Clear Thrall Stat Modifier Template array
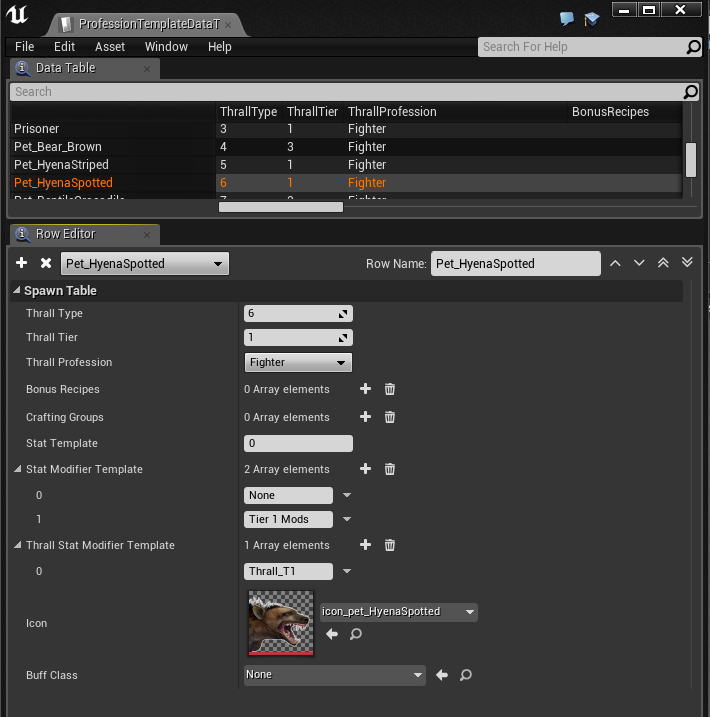The width and height of the screenshot is (710, 717). coord(390,545)
